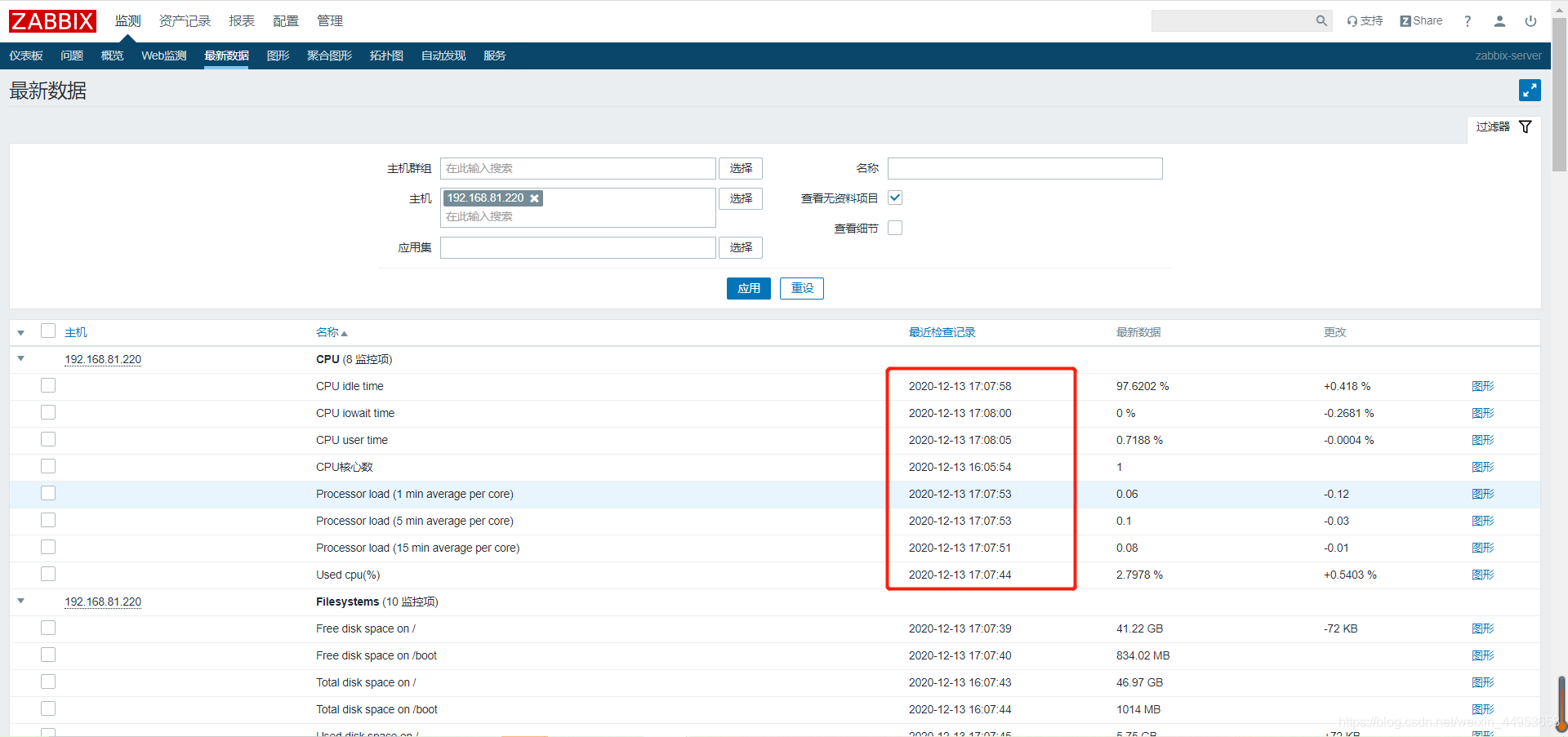This screenshot has width=1568, height=737.
Task: Toggle the filter (过滤器) funnel tab
Action: [1503, 127]
